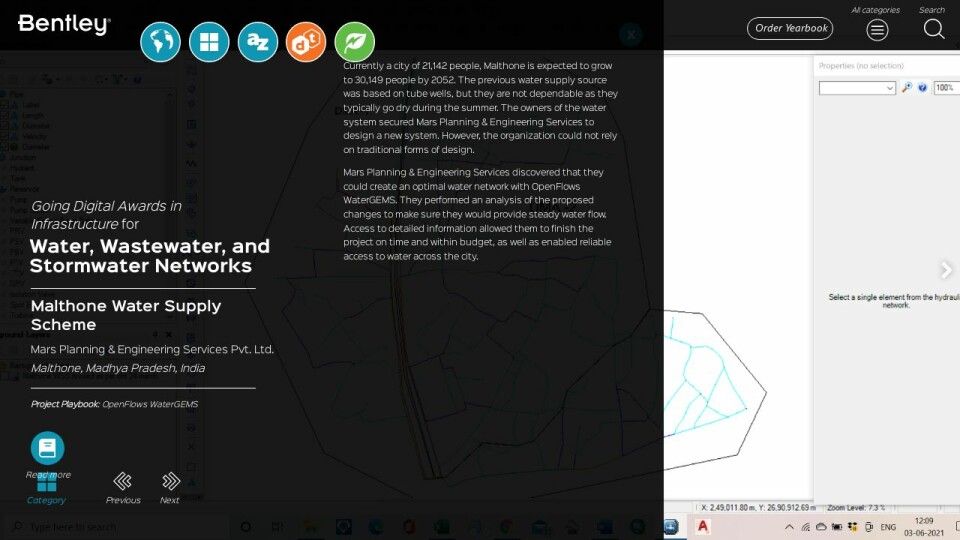Click the 'All categories' label
960x540 pixels.
click(876, 10)
